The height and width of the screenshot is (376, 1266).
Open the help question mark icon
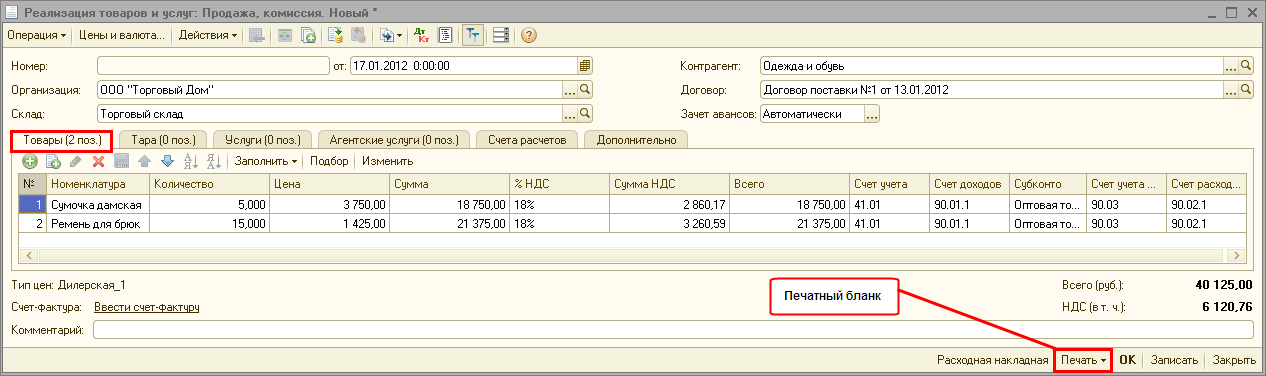tap(529, 35)
